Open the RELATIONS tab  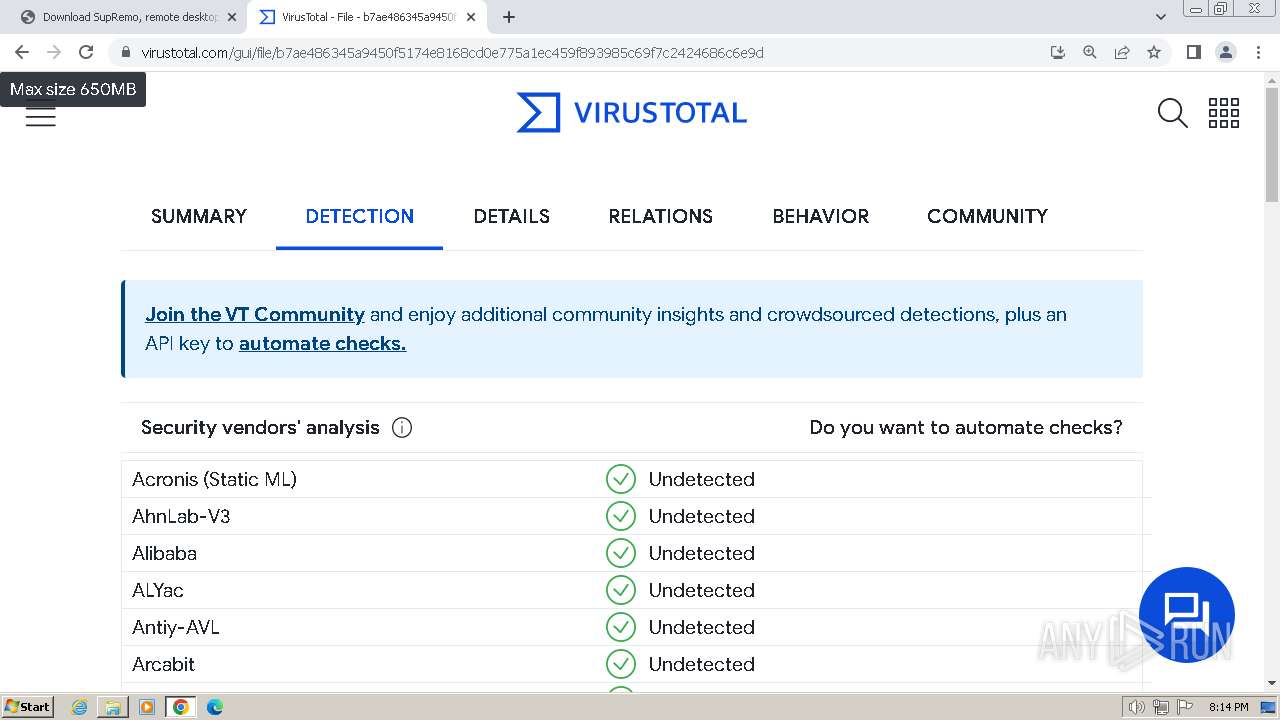[x=661, y=216]
